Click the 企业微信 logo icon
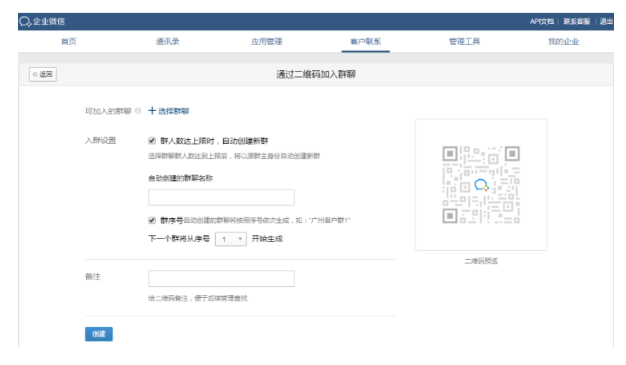The width and height of the screenshot is (626, 365). click(x=25, y=22)
